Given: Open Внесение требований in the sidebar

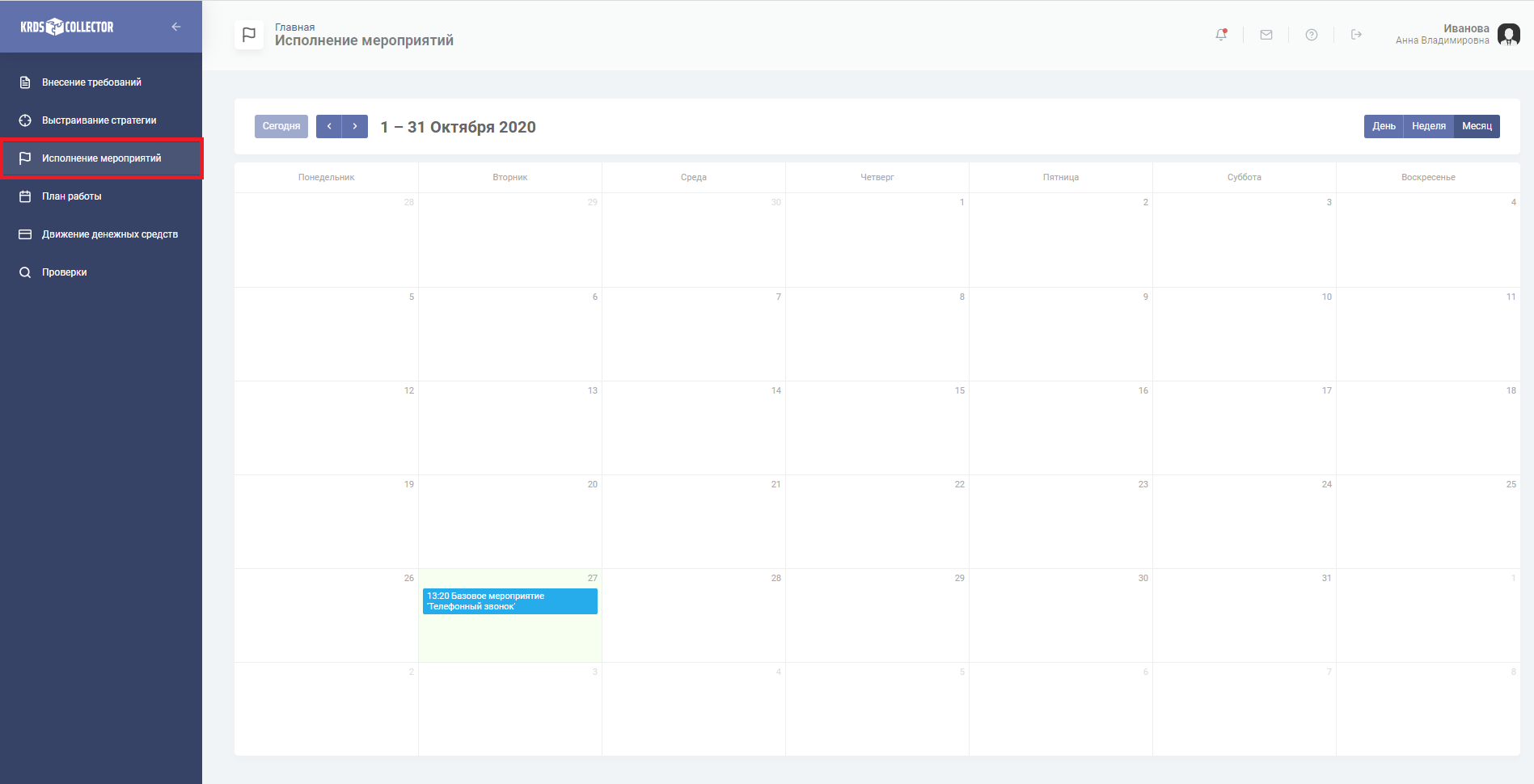Looking at the screenshot, I should (x=91, y=82).
